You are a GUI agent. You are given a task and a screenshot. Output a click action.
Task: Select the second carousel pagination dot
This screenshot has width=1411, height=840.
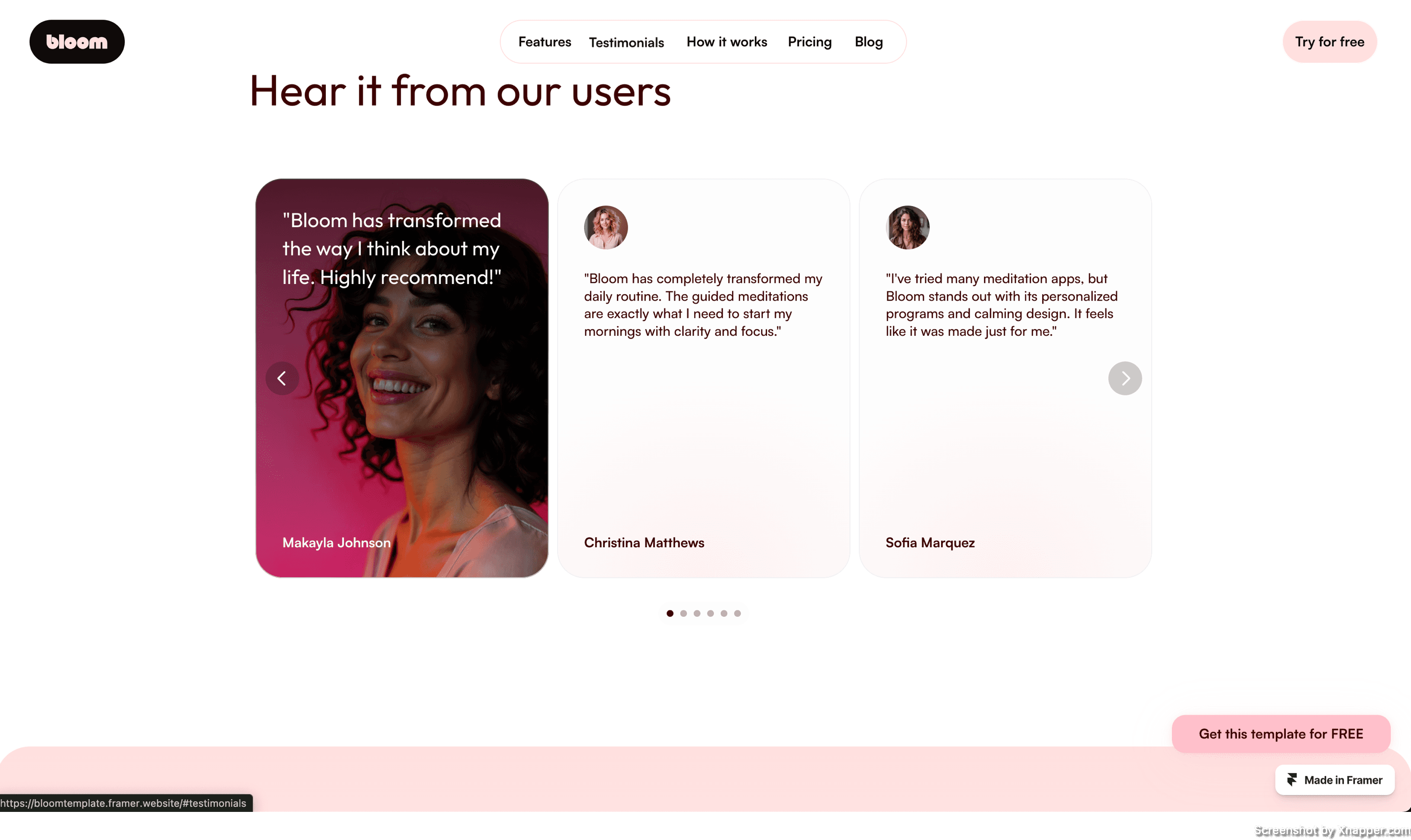[x=683, y=613]
